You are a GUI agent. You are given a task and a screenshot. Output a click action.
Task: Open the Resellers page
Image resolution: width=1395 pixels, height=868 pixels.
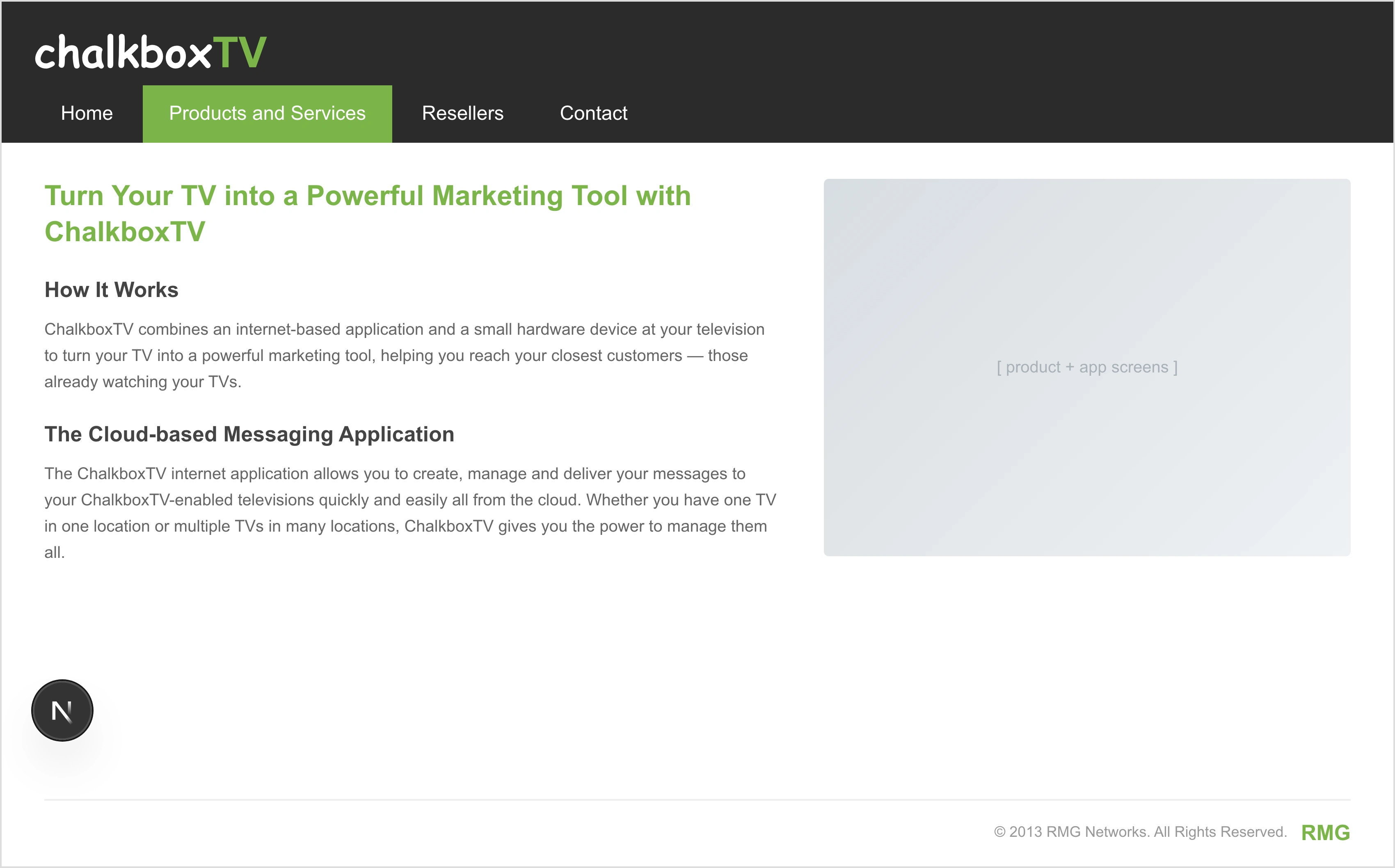pos(463,113)
